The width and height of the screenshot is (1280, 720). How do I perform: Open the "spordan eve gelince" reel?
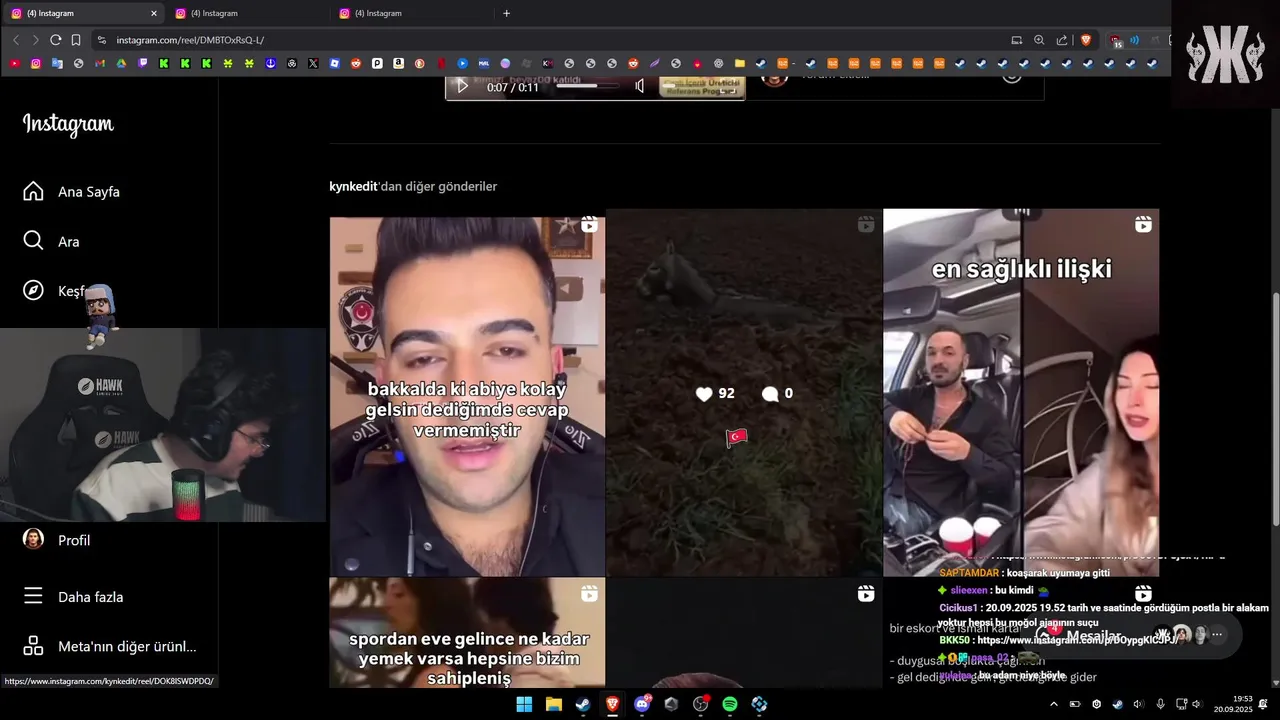tap(467, 632)
